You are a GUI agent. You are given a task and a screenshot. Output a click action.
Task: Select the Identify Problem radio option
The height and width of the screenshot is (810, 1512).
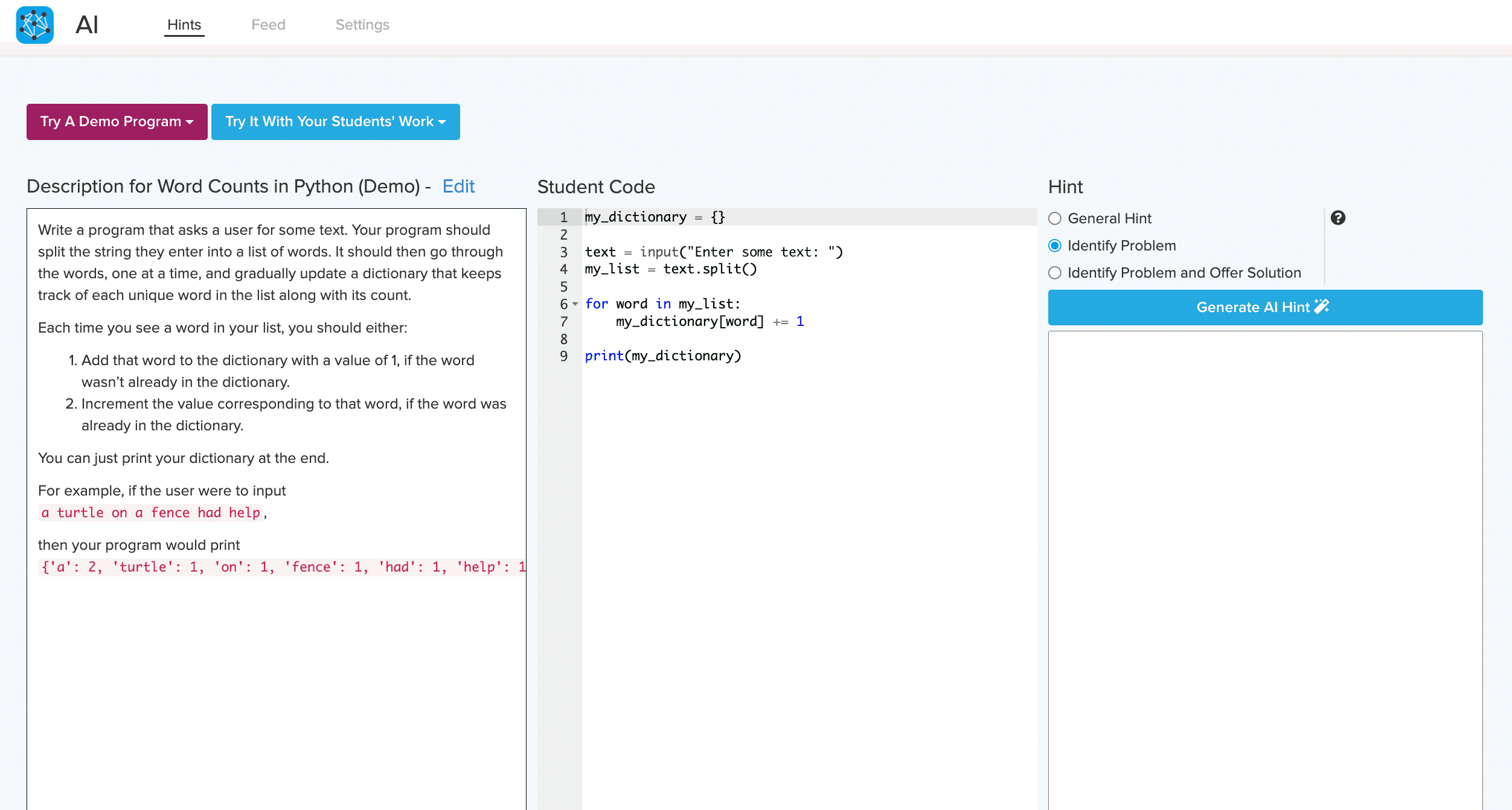1055,246
